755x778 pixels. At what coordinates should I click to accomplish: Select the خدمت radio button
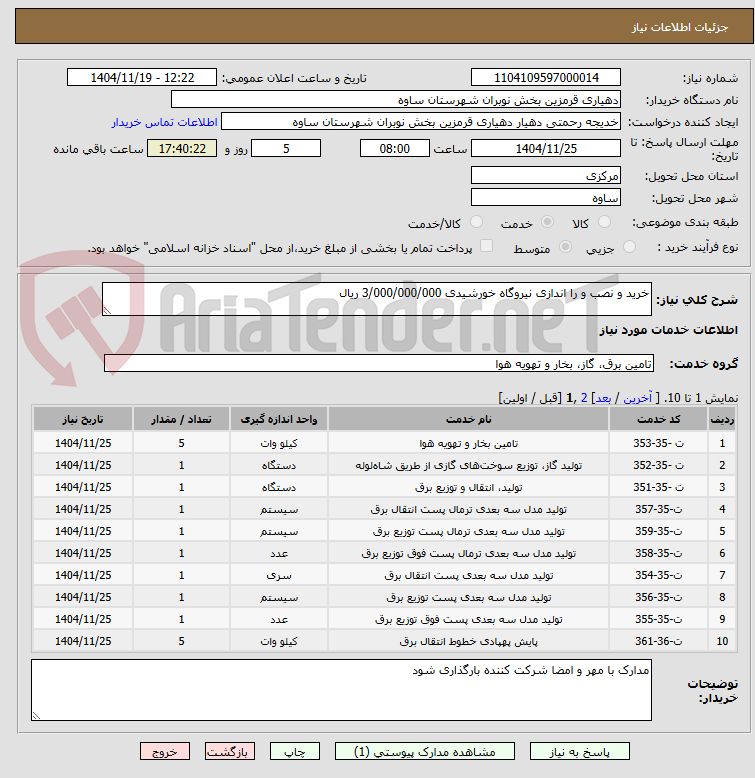[547, 222]
